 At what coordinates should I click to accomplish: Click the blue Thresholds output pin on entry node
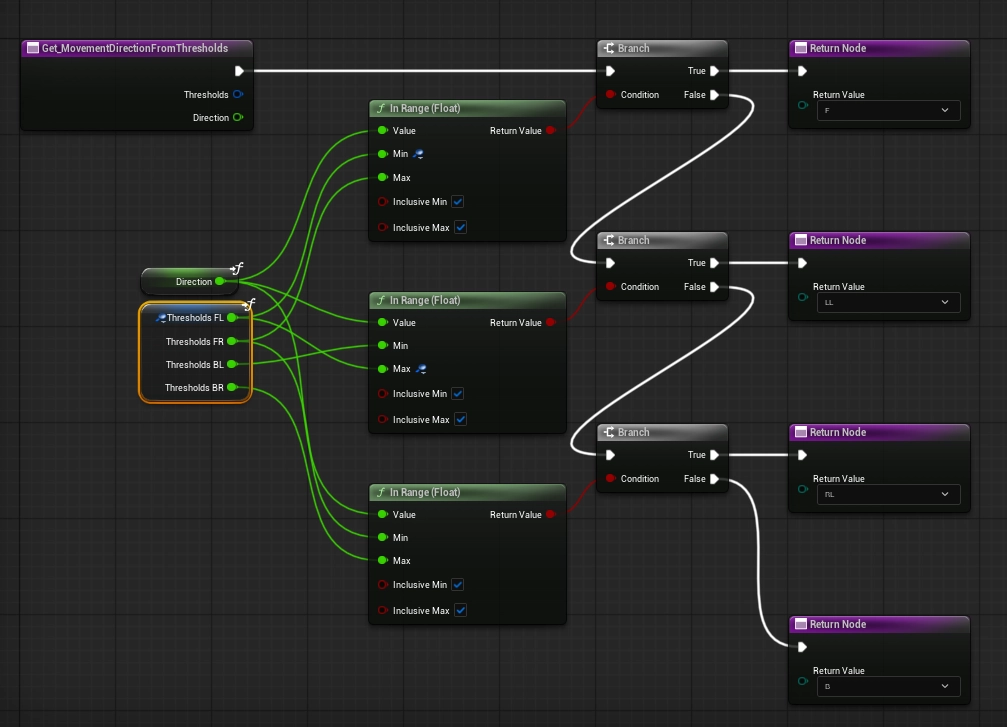click(238, 94)
